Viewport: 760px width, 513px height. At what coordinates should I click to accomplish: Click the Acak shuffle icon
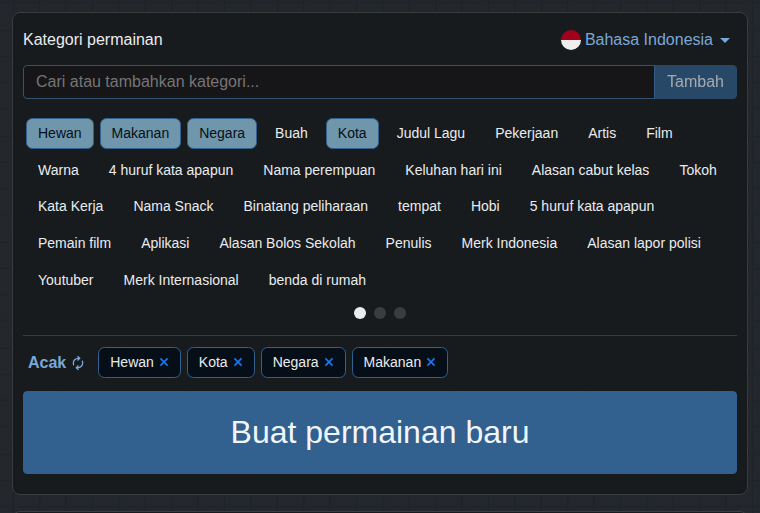[x=78, y=363]
